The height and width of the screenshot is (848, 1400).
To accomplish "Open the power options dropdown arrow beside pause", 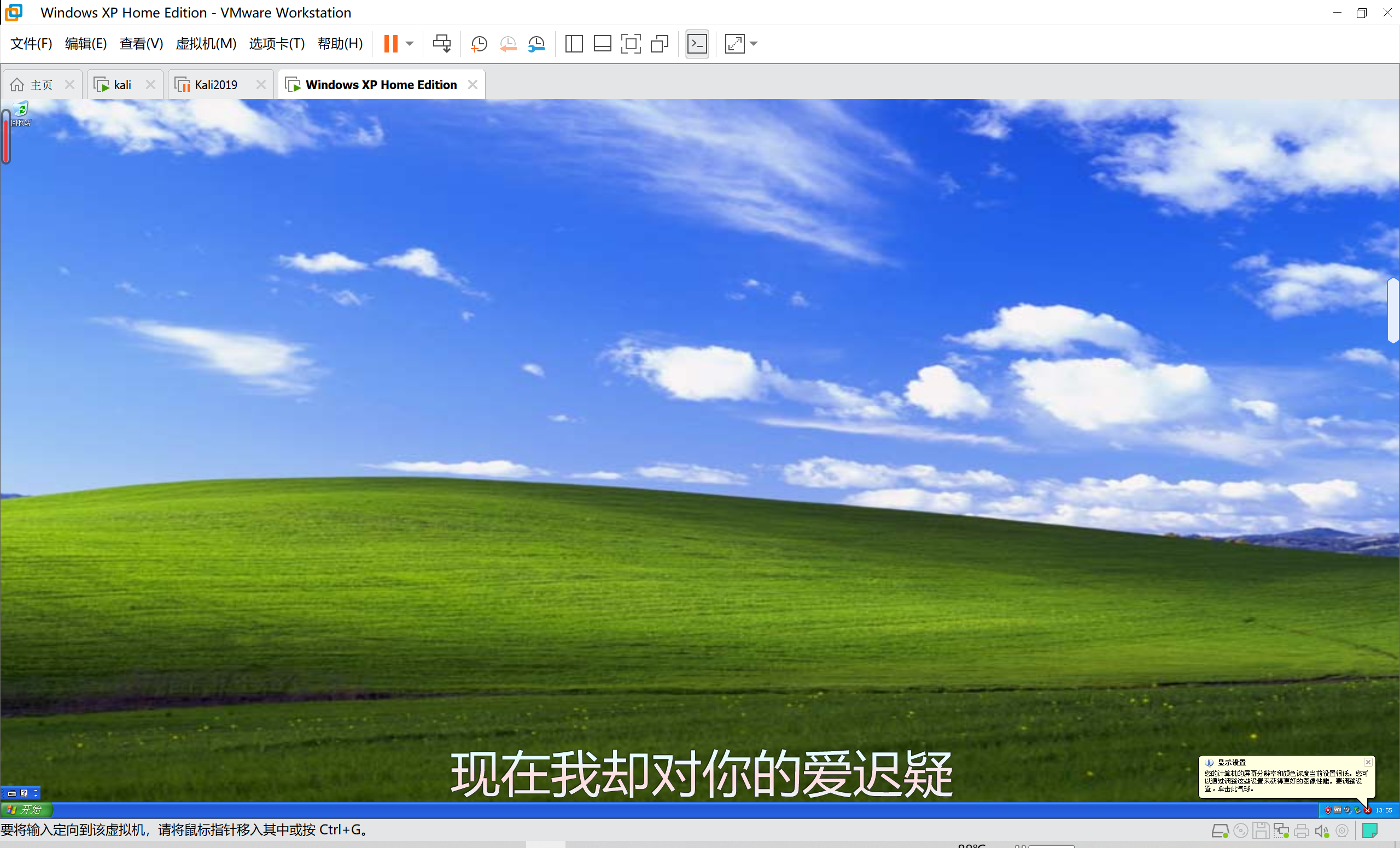I will coord(410,44).
